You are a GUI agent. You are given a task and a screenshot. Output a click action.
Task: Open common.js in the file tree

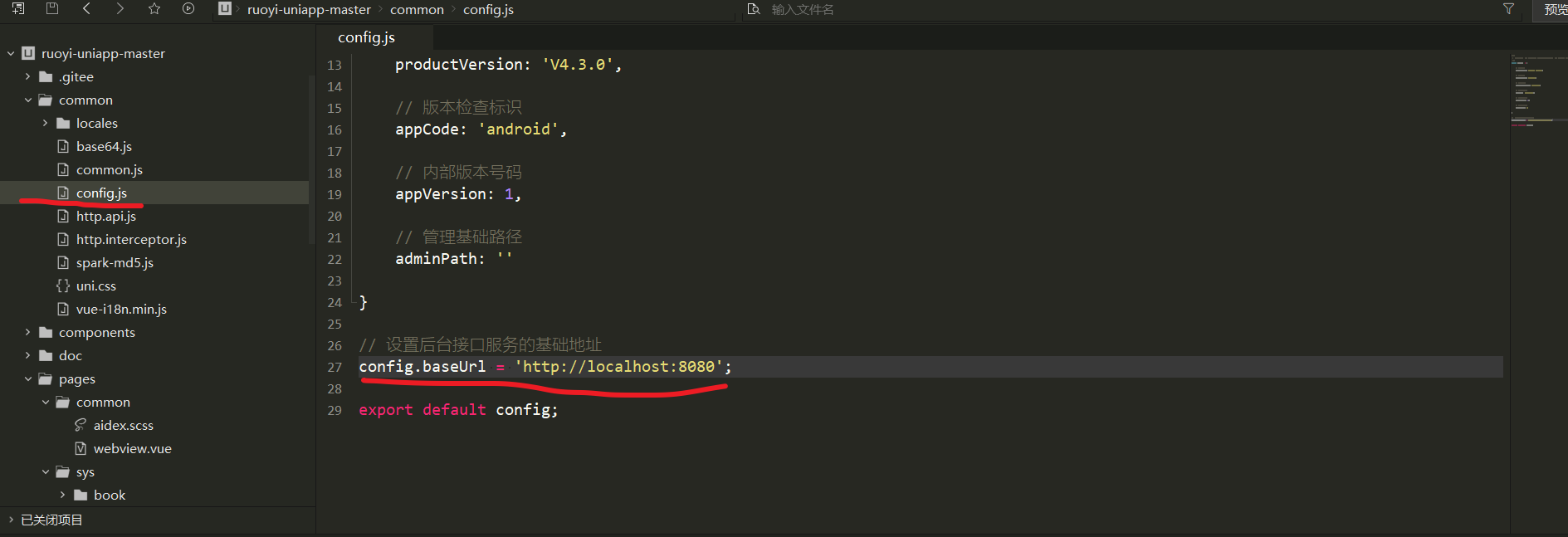[109, 169]
